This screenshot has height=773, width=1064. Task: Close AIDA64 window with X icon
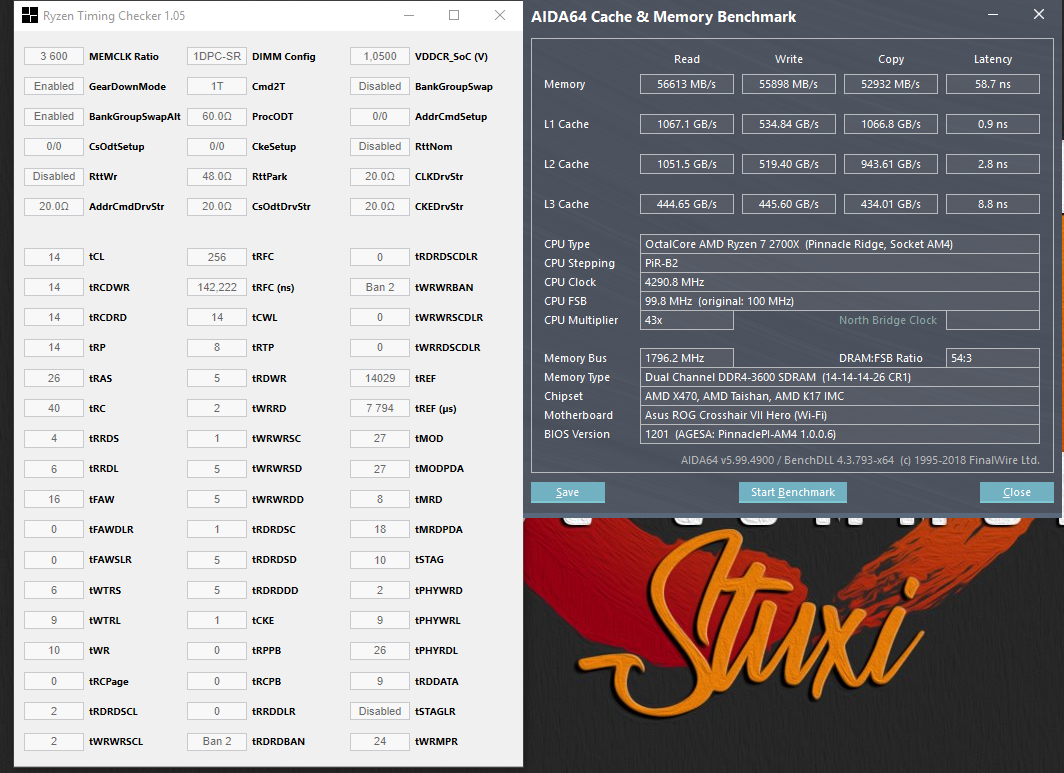tap(1038, 14)
